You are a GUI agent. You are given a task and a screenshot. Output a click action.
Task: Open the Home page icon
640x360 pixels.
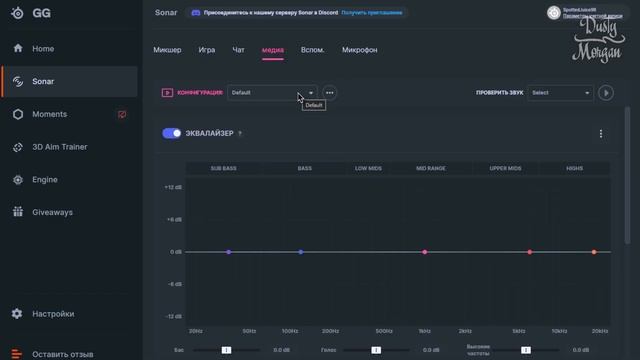pos(18,49)
